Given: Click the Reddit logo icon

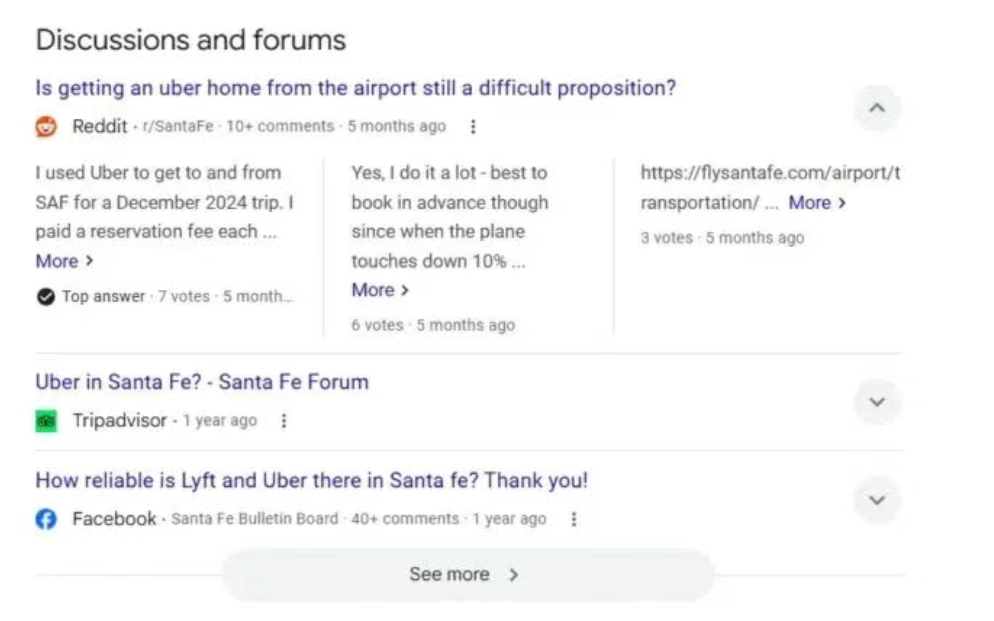Looking at the screenshot, I should click(x=46, y=127).
